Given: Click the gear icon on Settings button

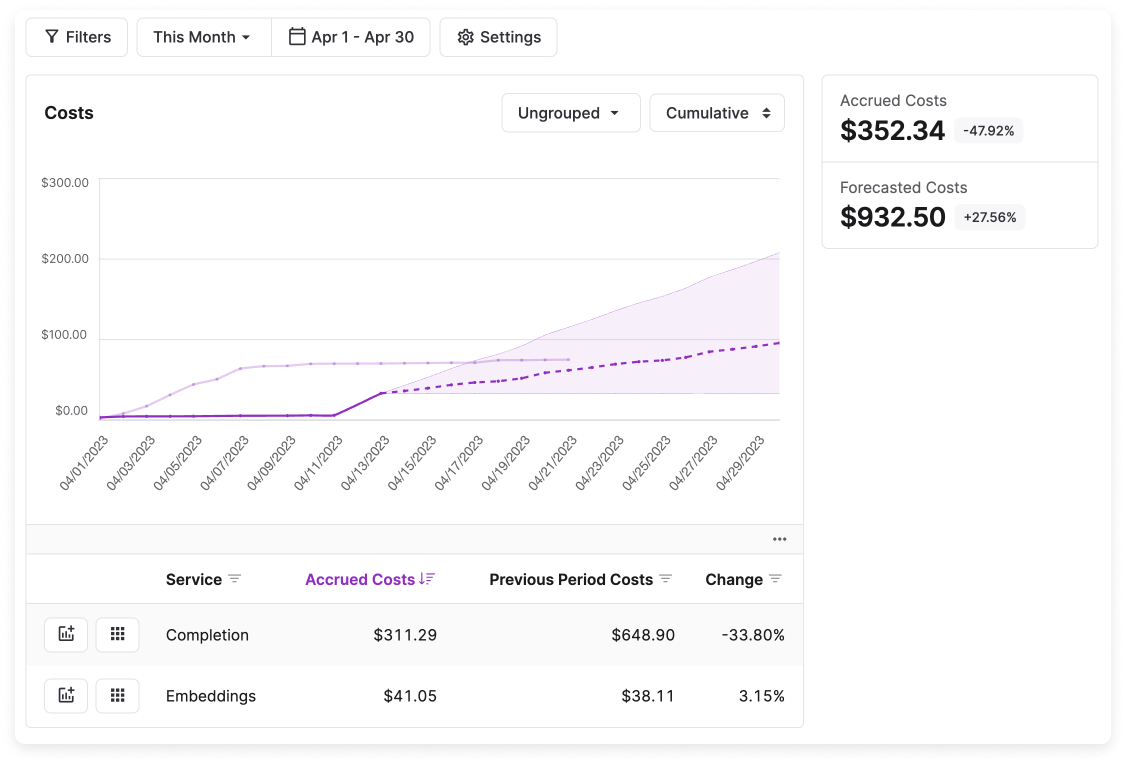Looking at the screenshot, I should pos(464,36).
